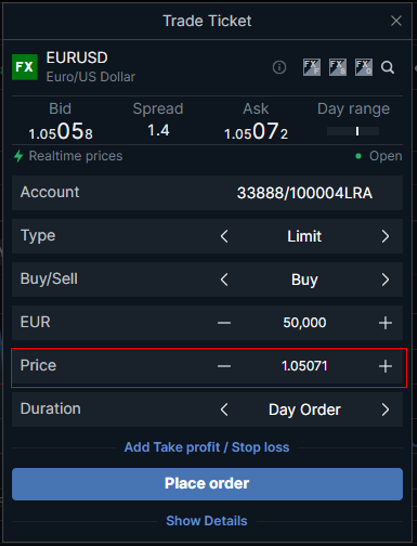Select the FX Forward (F) icon
Image resolution: width=417 pixels, height=546 pixels.
point(312,67)
